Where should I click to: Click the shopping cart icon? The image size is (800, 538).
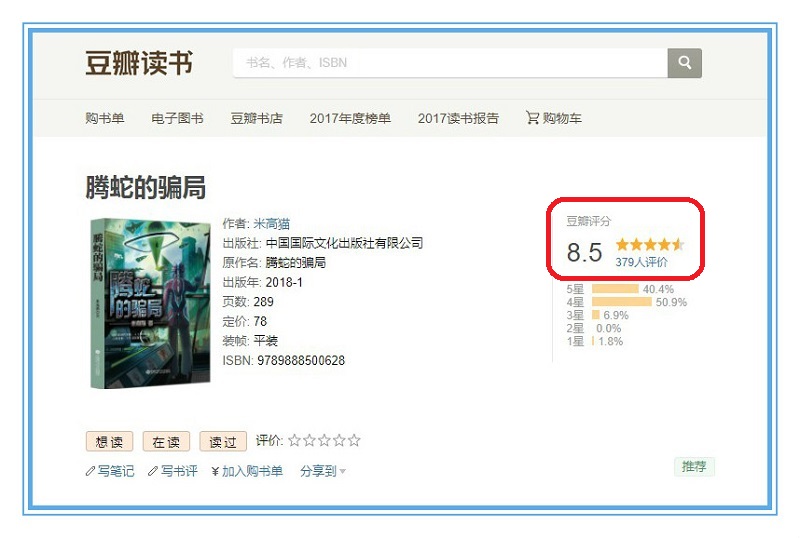click(x=532, y=118)
